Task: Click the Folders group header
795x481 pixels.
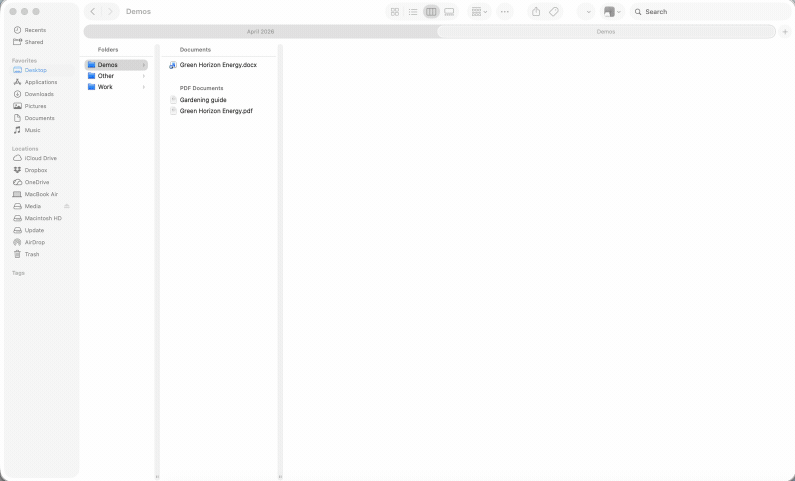Action: click(108, 50)
